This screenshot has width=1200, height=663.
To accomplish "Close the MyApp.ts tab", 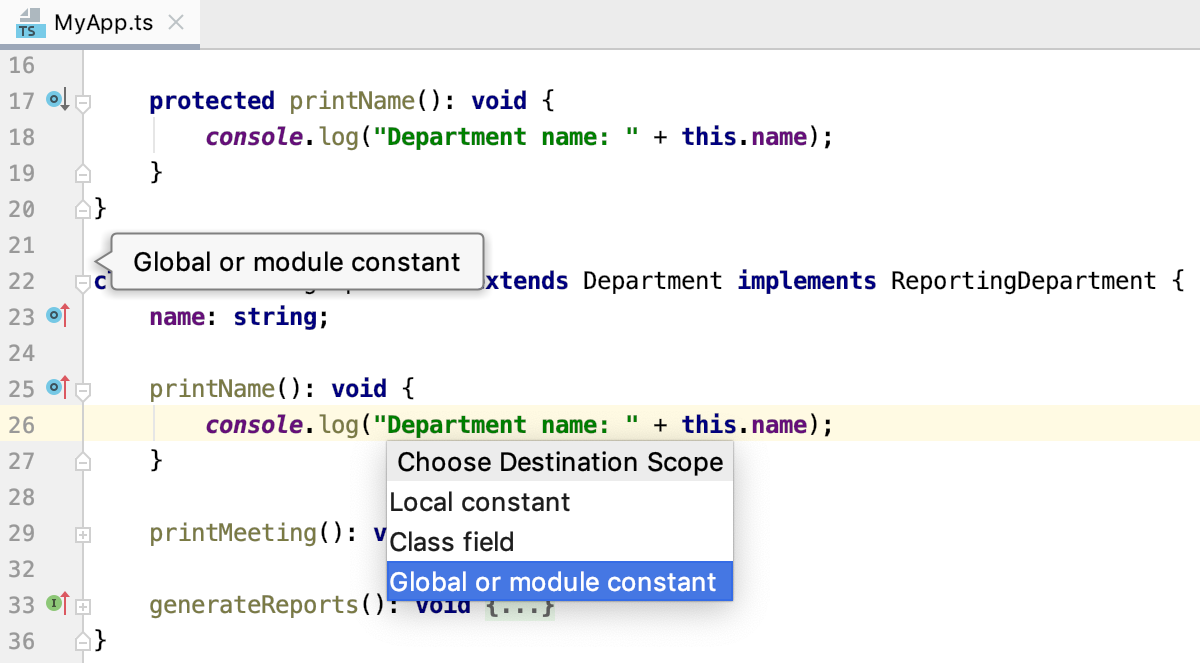I will (x=176, y=20).
